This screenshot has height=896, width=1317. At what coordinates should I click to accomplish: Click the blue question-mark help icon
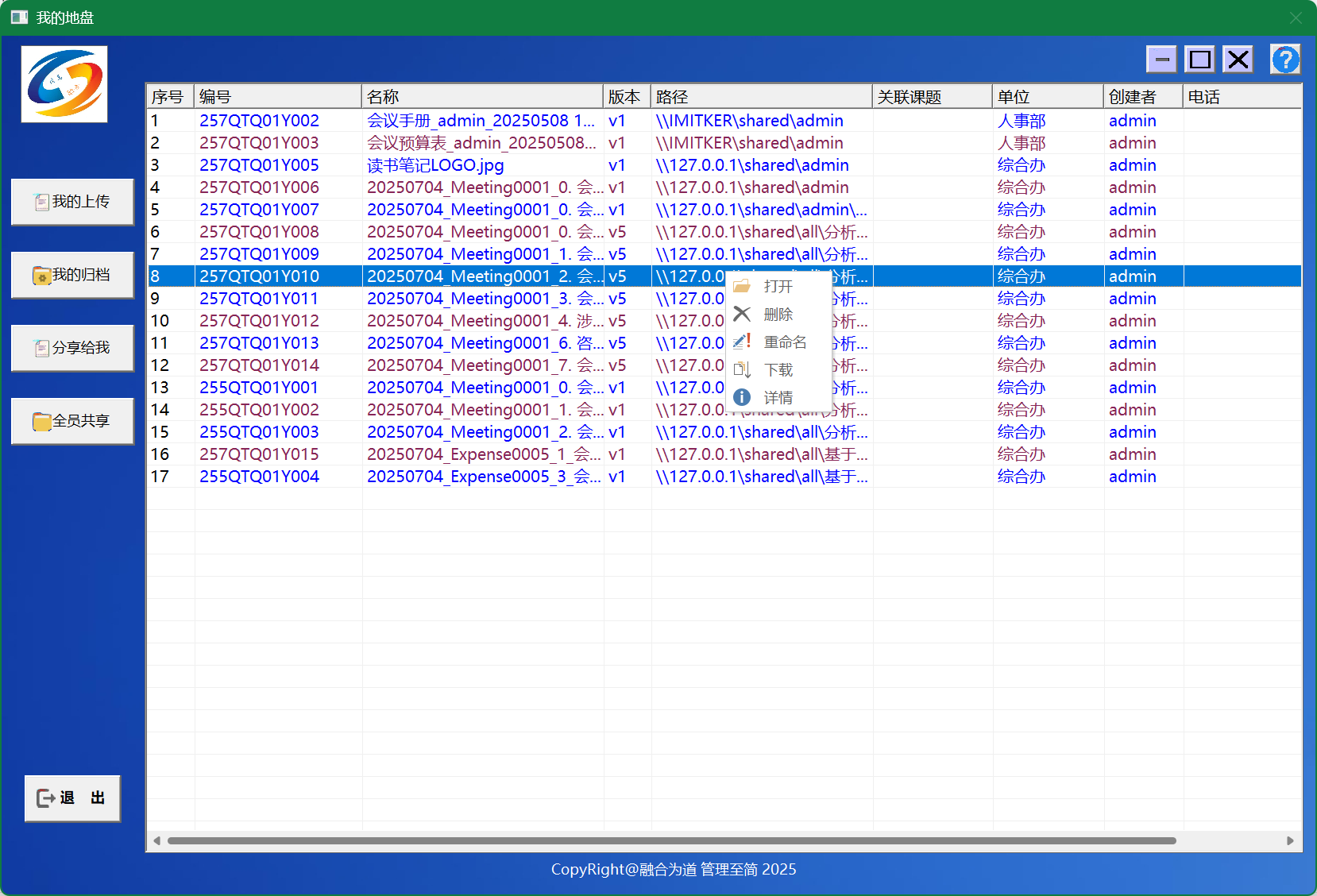1284,60
